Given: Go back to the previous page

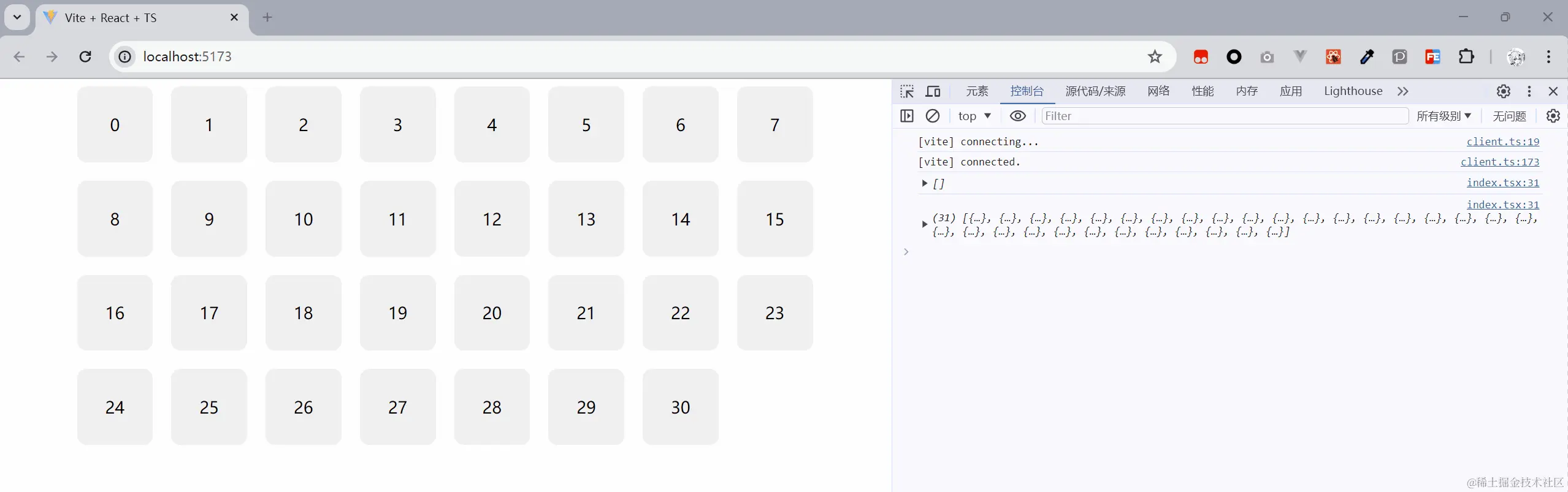Looking at the screenshot, I should point(20,57).
